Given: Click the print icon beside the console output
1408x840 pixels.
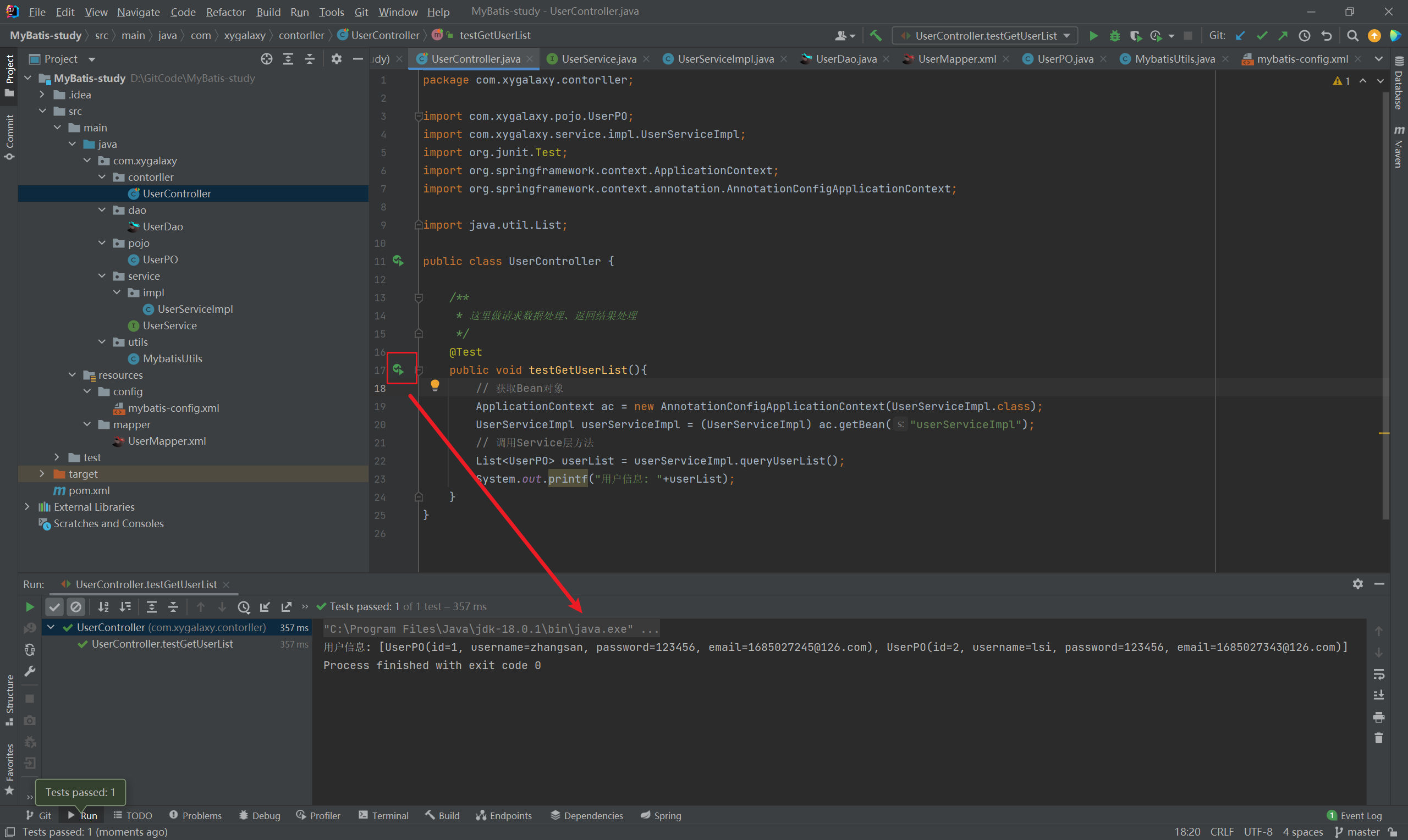Looking at the screenshot, I should 1378,717.
